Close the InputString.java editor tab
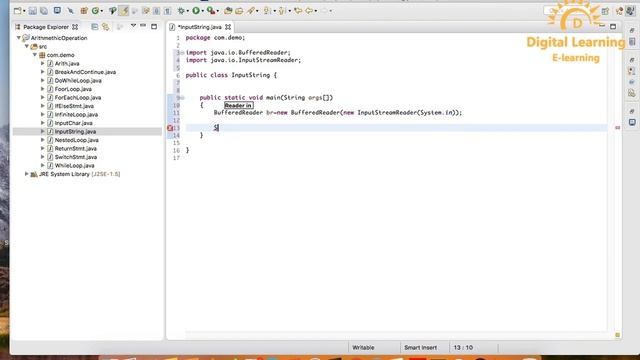 coord(228,27)
